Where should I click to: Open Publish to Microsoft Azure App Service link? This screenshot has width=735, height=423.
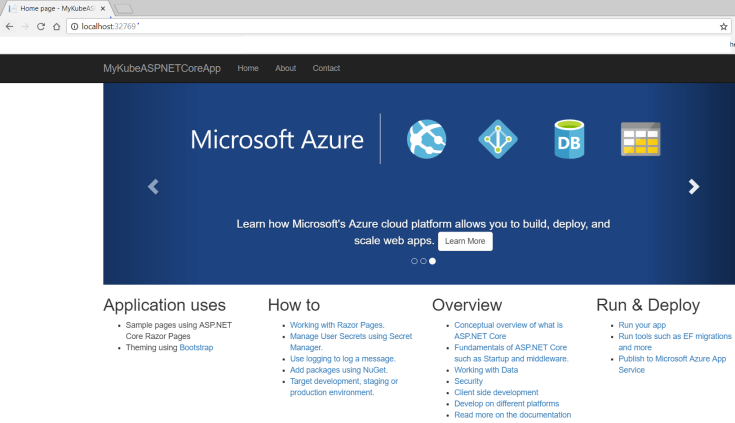(672, 364)
